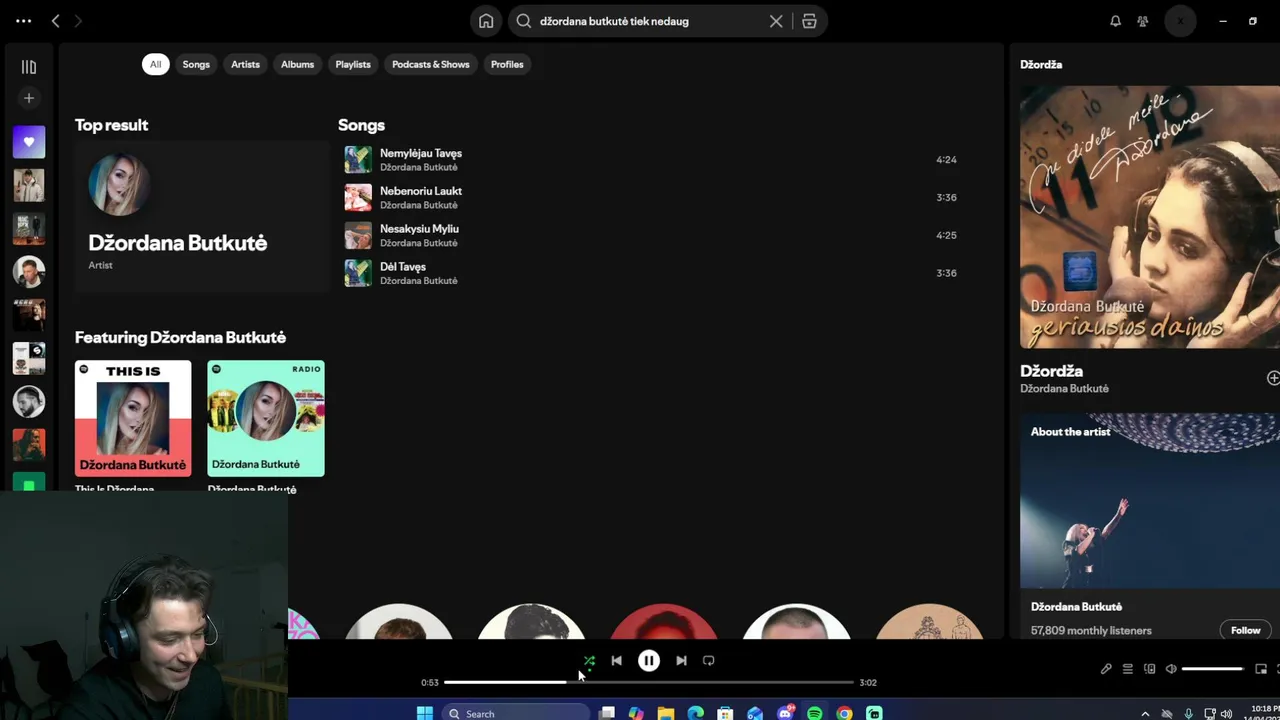The width and height of the screenshot is (1280, 720).
Task: Select the Playlists filter chip
Action: coord(353,64)
